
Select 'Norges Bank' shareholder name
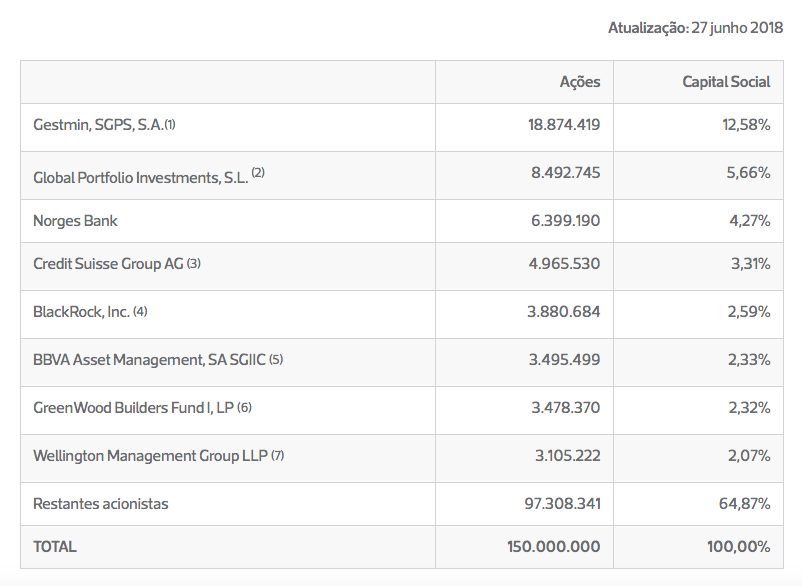75,221
